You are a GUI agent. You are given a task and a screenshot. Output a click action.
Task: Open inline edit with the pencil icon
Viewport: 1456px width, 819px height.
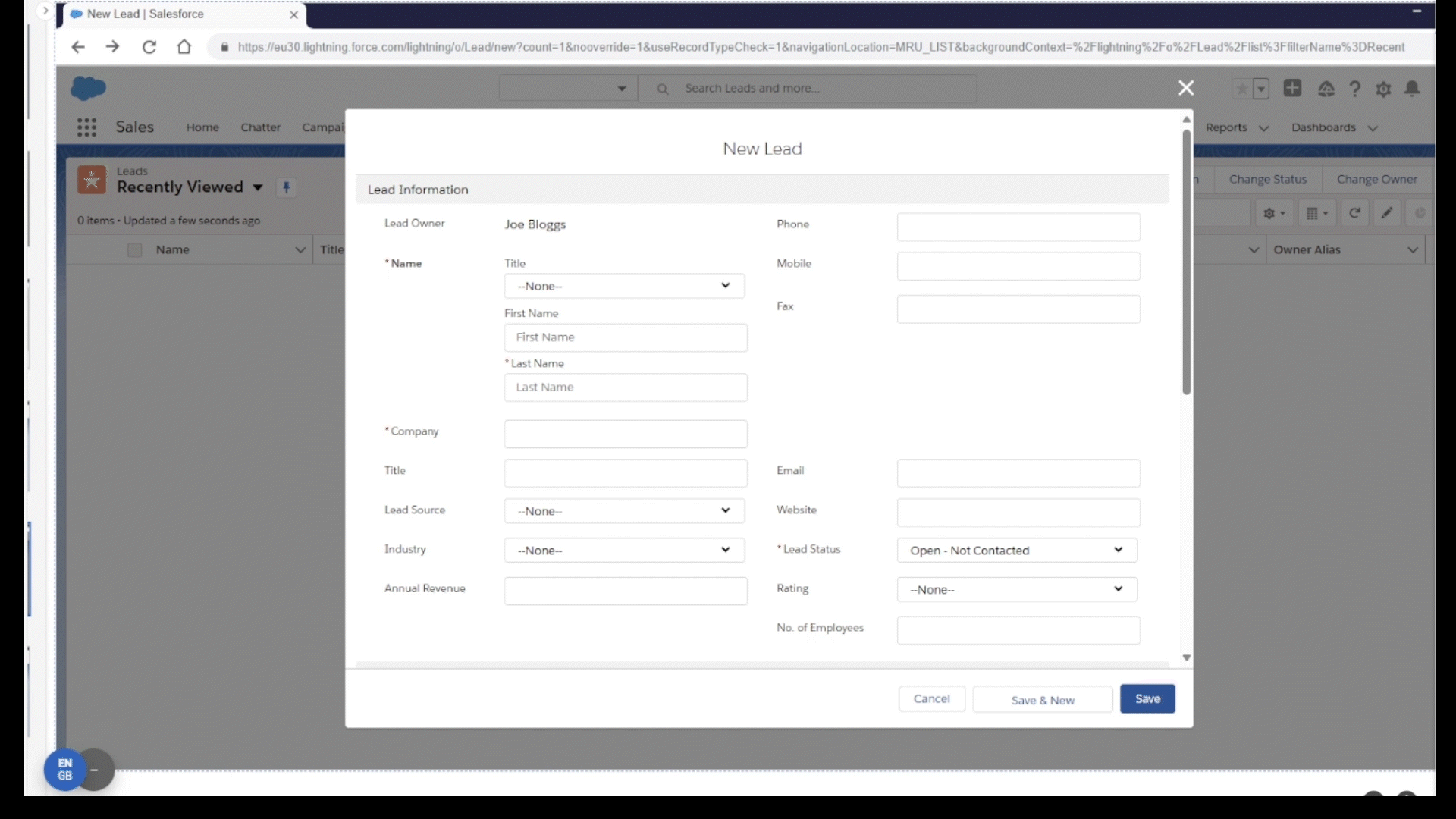(1387, 213)
